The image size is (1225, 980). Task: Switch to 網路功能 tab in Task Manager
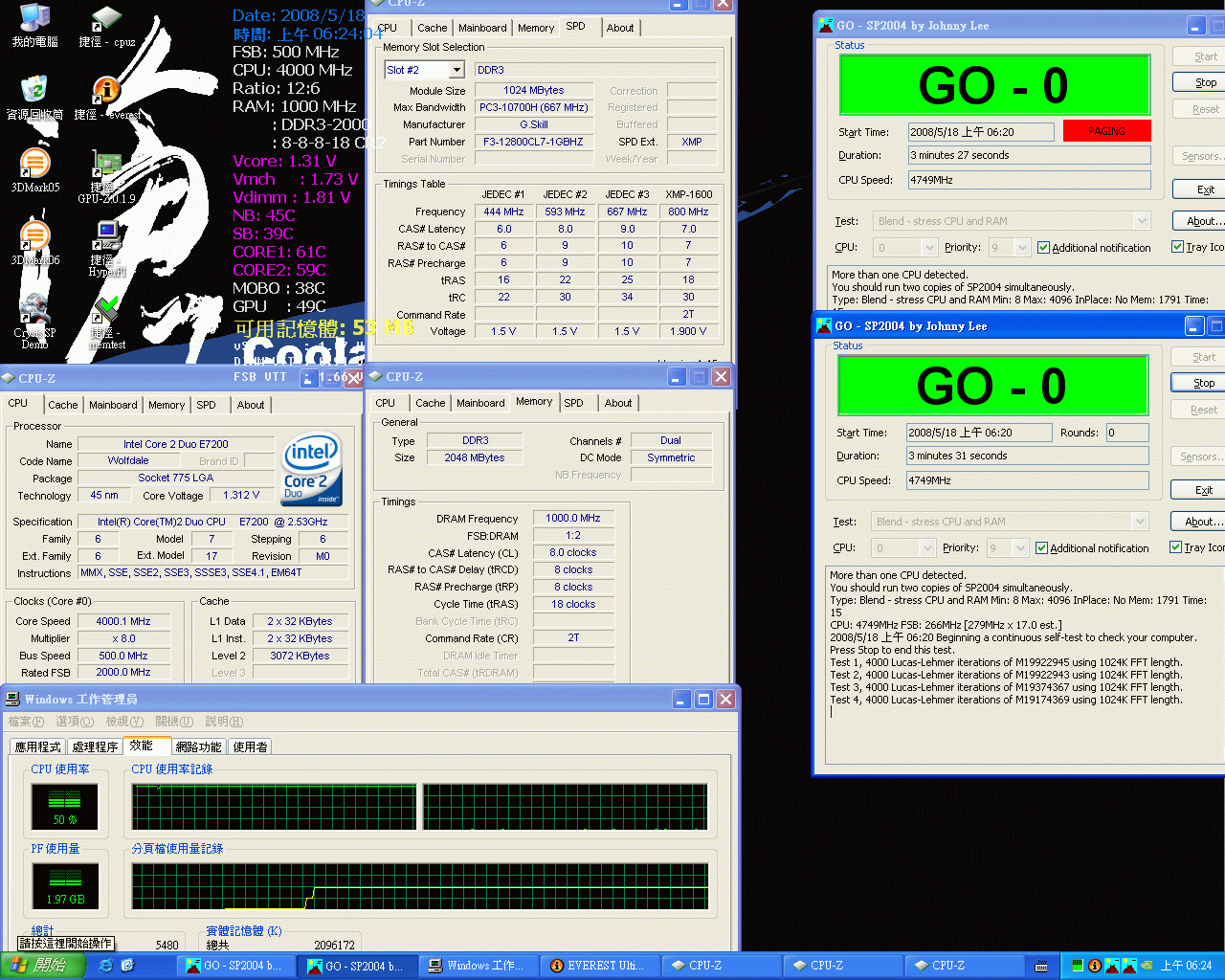pyautogui.click(x=198, y=746)
